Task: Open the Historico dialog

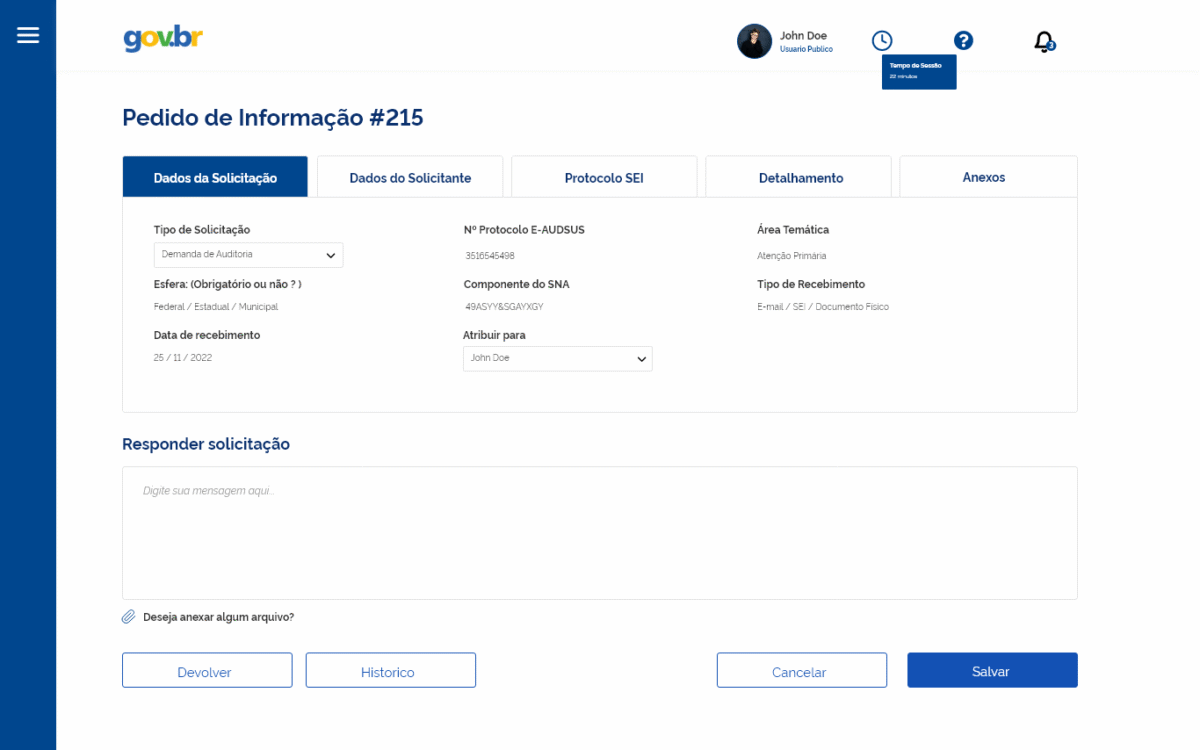Action: [390, 670]
